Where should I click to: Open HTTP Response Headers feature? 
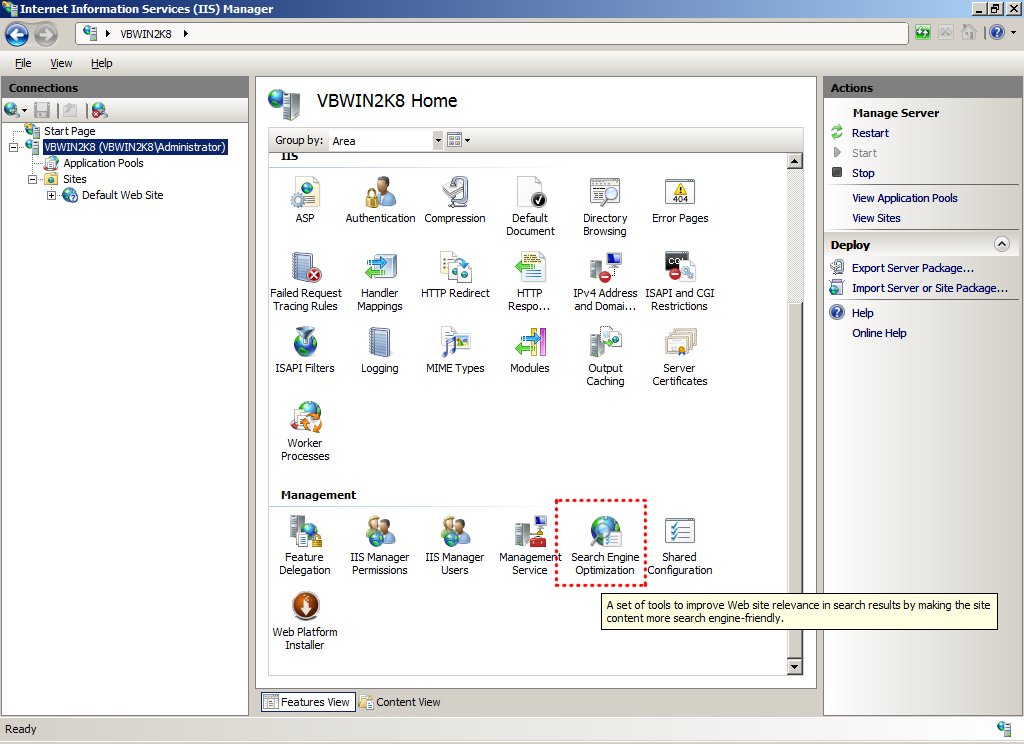530,281
